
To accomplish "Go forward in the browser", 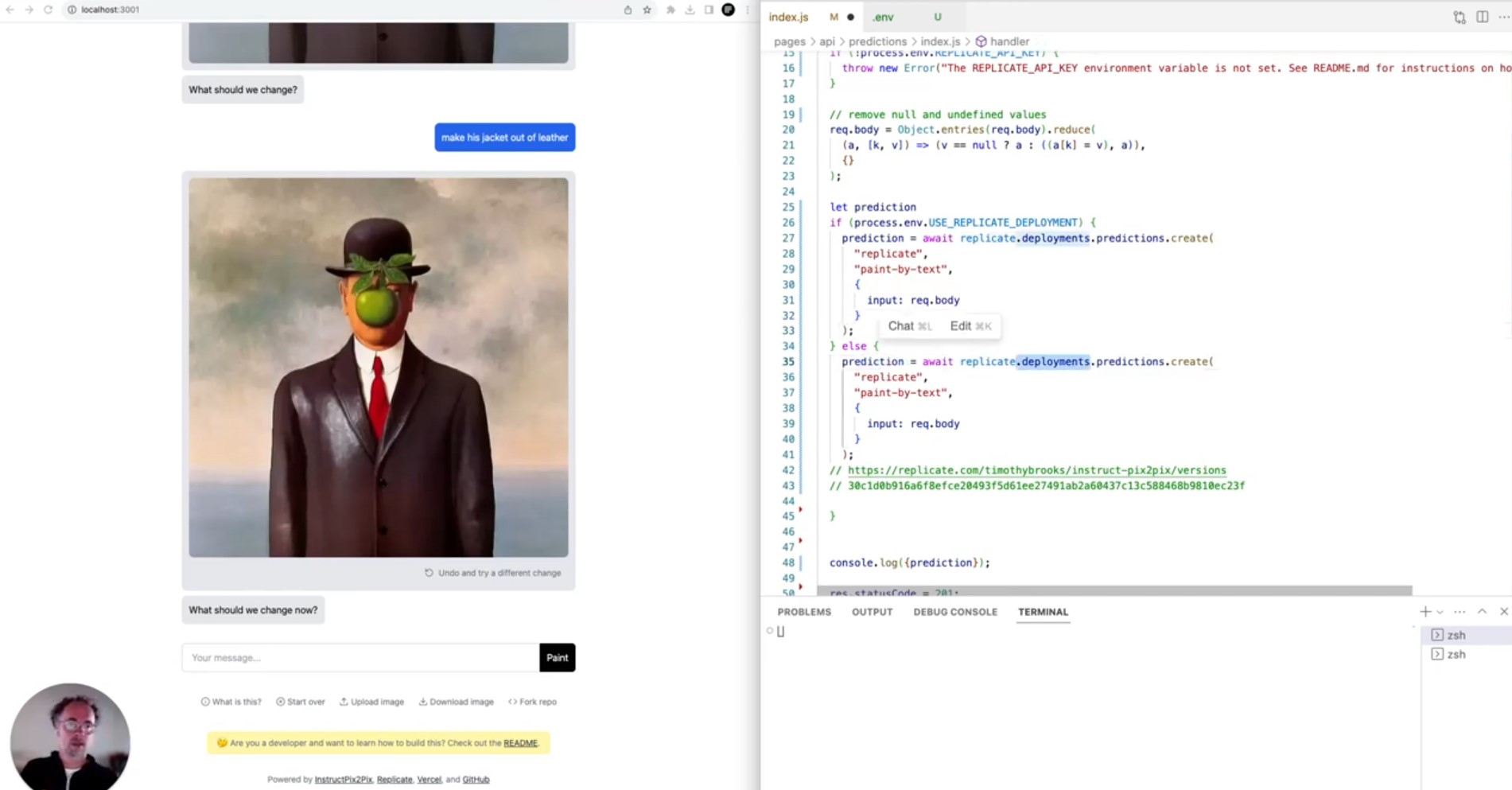I will click(x=29, y=10).
